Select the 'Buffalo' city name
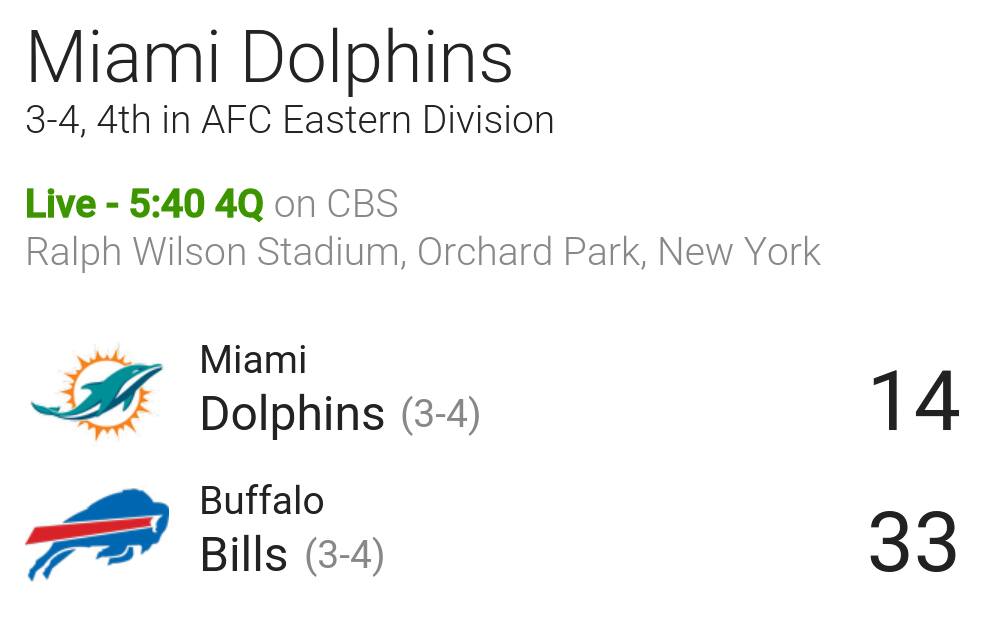 (262, 501)
